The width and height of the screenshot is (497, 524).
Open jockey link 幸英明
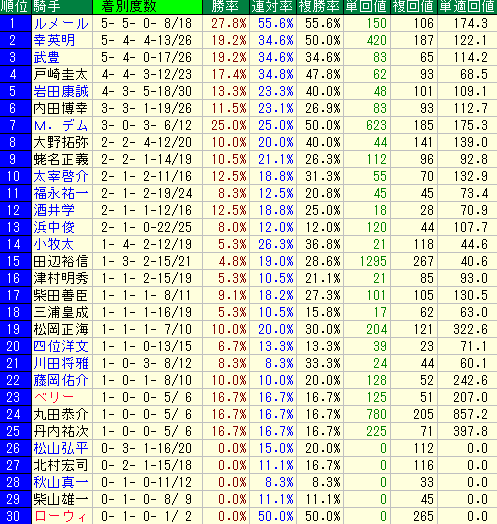(x=54, y=41)
